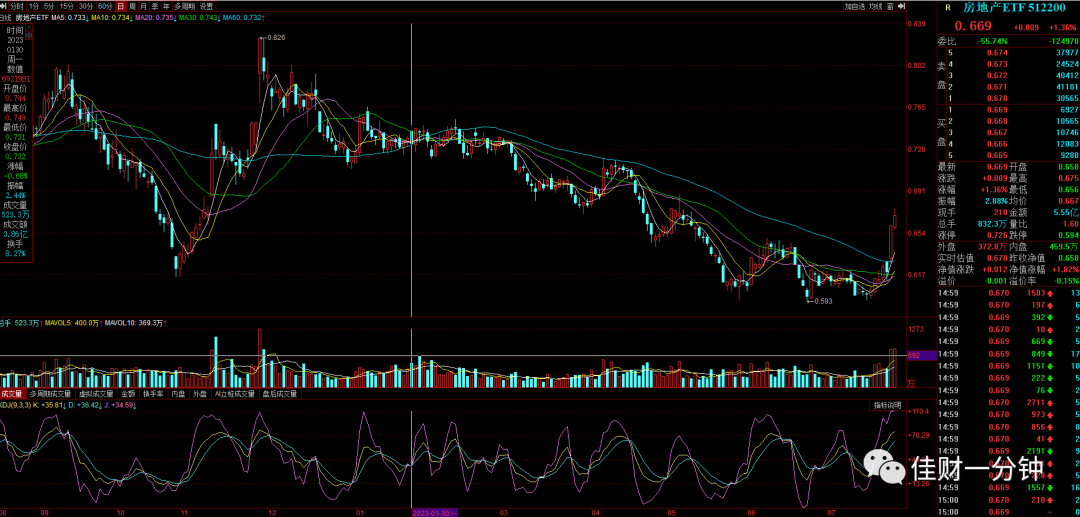
Task: Select the 日 daily period tab
Action: pos(121,6)
